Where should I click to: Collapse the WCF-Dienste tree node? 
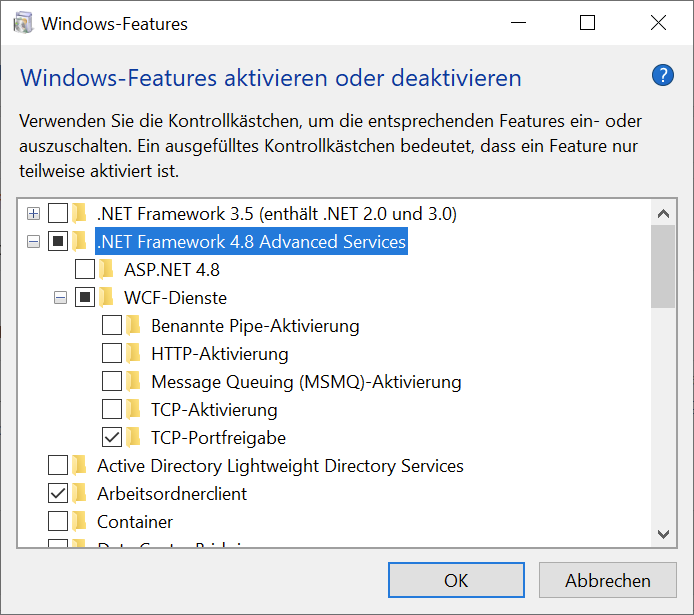(60, 297)
